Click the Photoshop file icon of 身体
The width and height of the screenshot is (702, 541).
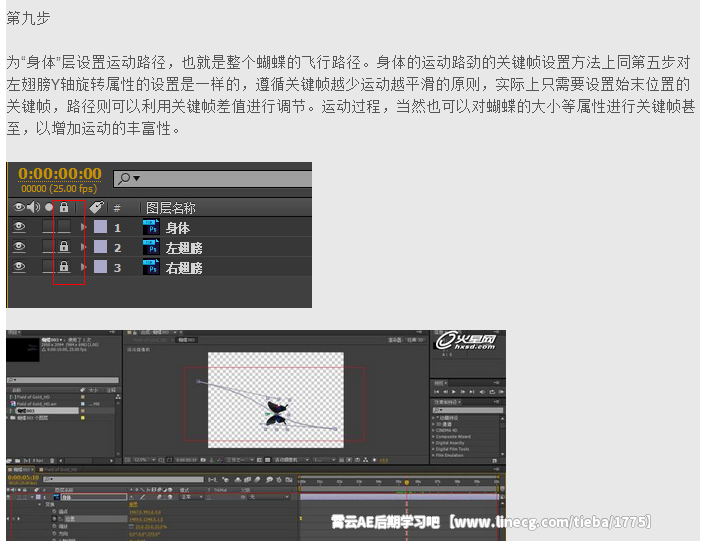[150, 228]
